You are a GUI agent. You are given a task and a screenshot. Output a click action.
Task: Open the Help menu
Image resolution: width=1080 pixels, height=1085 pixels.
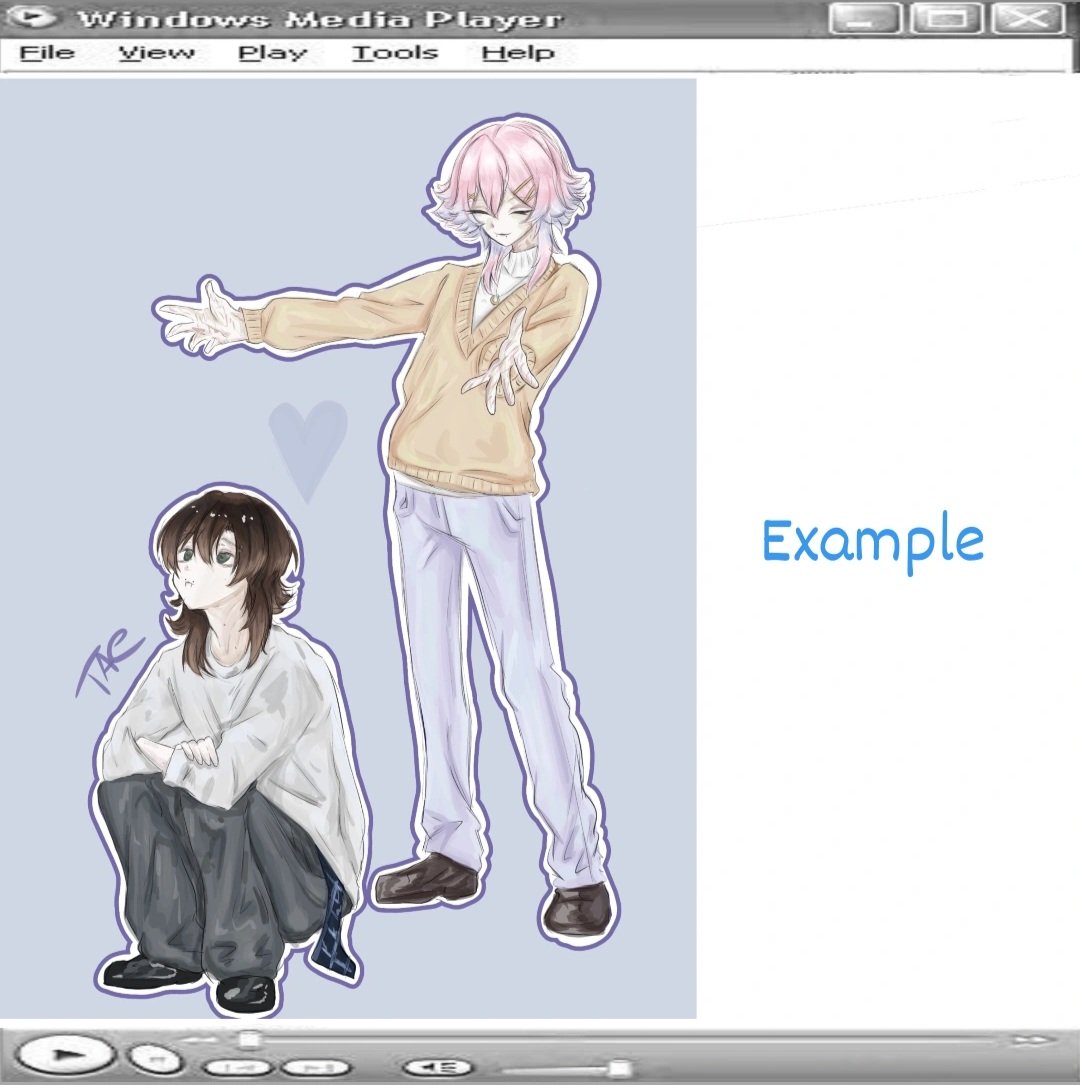pos(518,53)
